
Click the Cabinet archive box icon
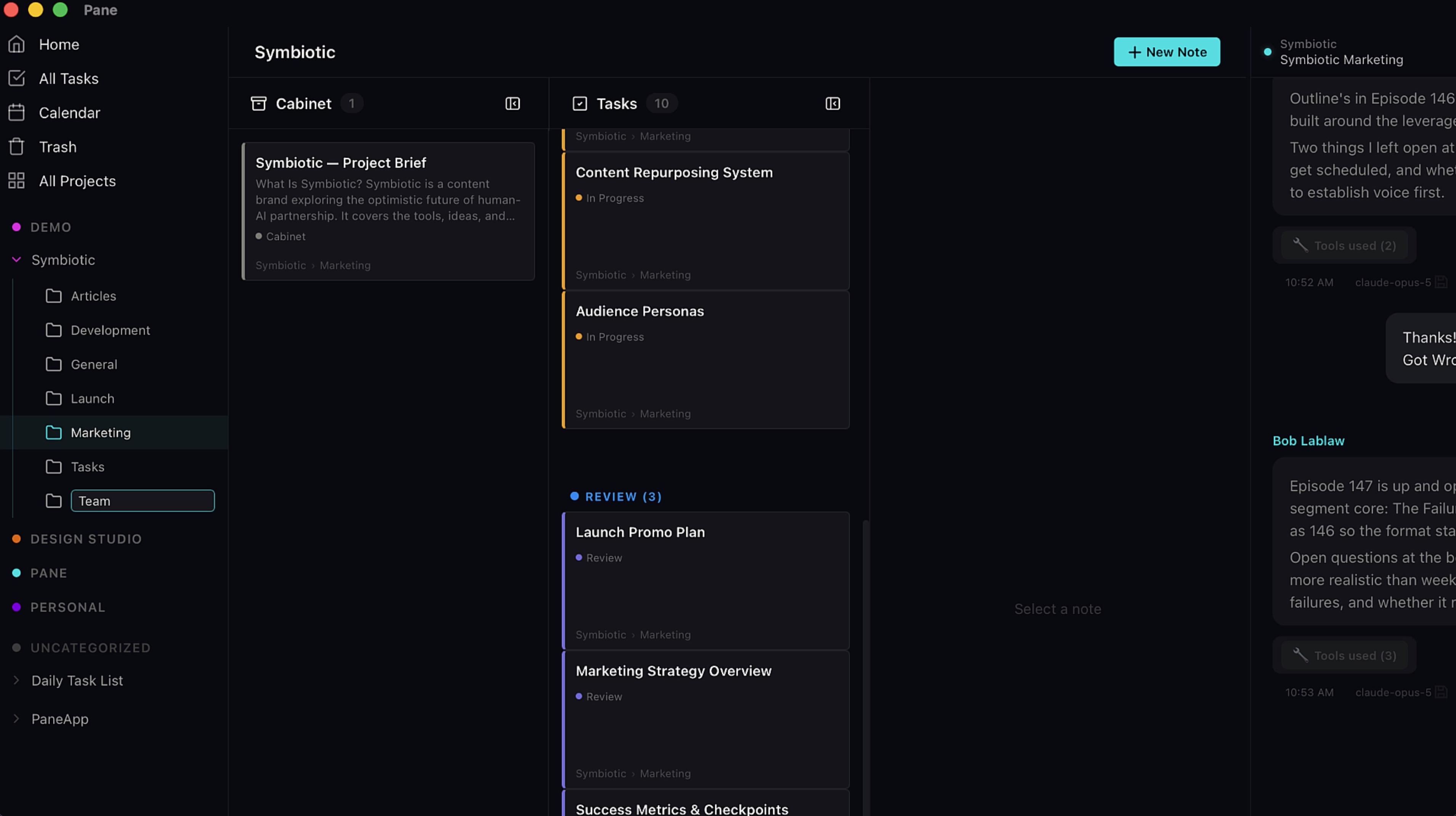258,103
